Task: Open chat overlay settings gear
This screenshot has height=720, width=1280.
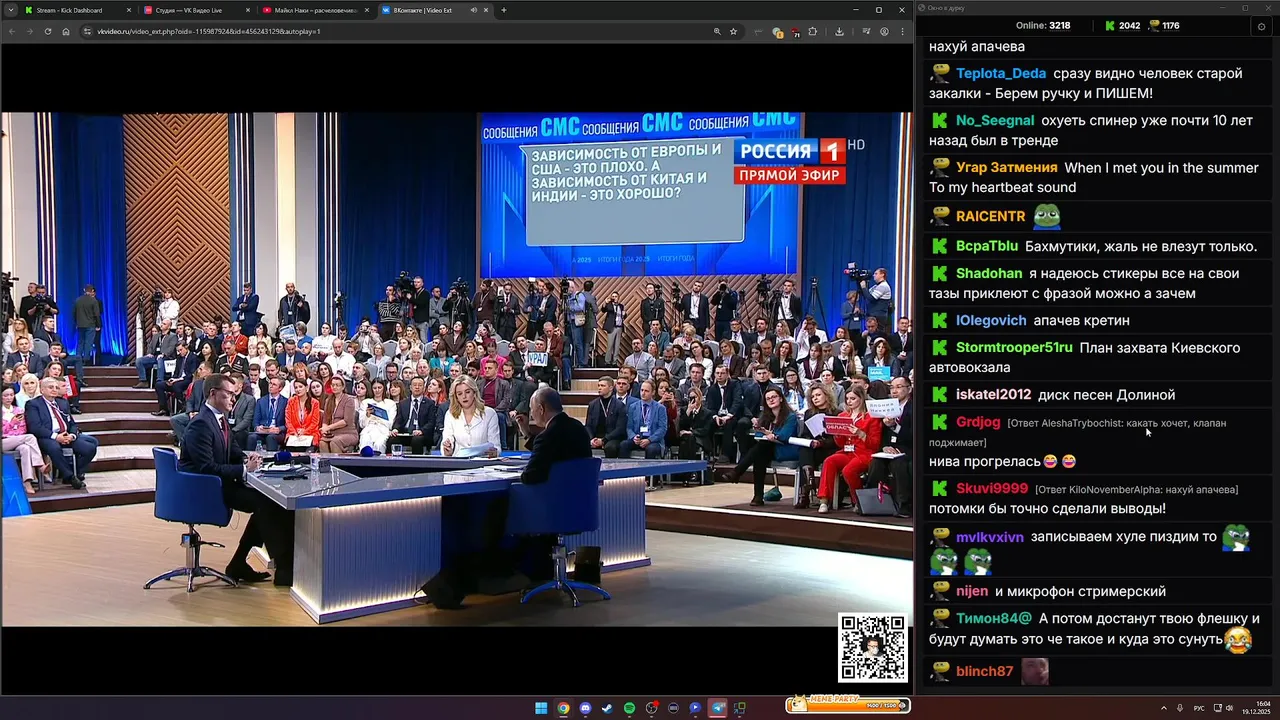Action: [x=1261, y=25]
